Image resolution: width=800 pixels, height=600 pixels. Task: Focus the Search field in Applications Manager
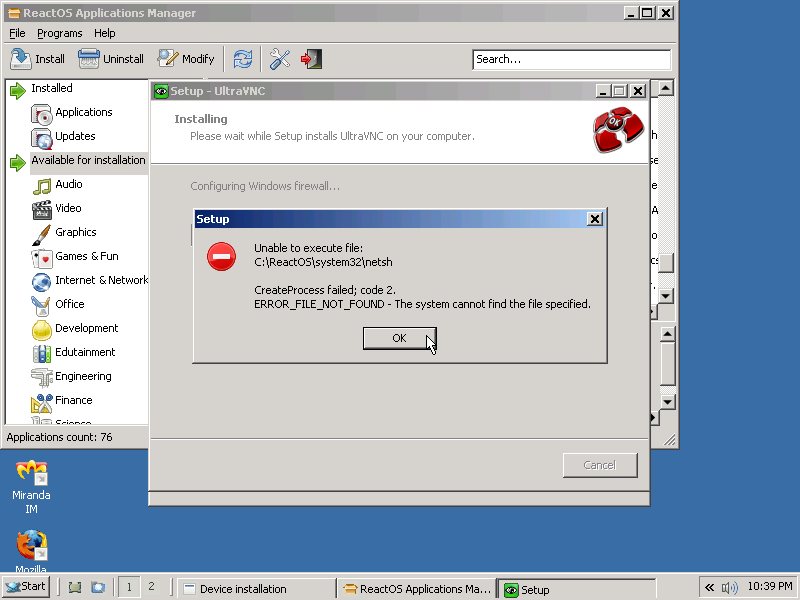tap(571, 59)
